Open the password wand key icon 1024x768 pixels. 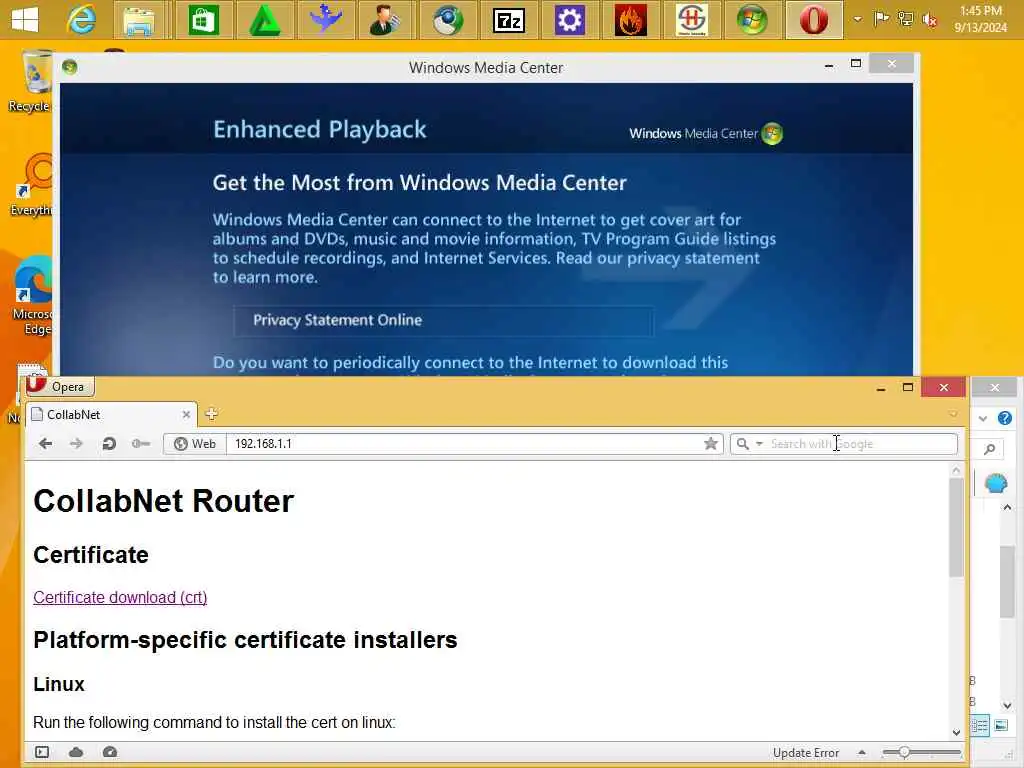(x=140, y=444)
